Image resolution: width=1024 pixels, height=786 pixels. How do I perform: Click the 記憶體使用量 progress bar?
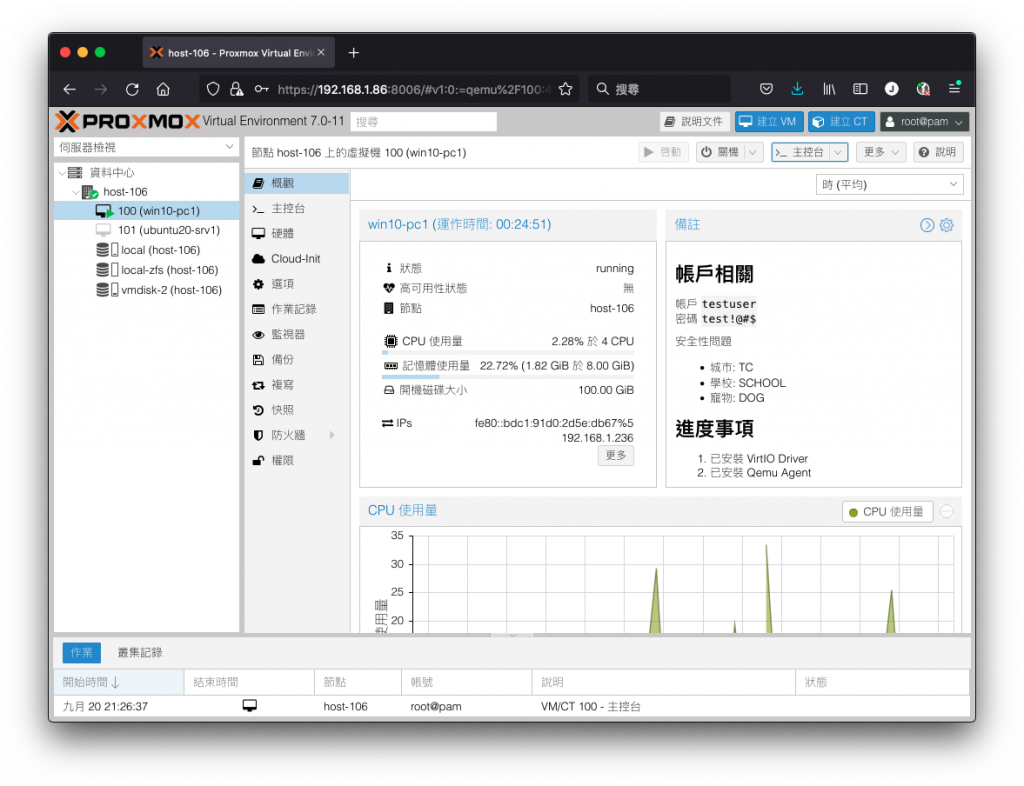point(508,377)
